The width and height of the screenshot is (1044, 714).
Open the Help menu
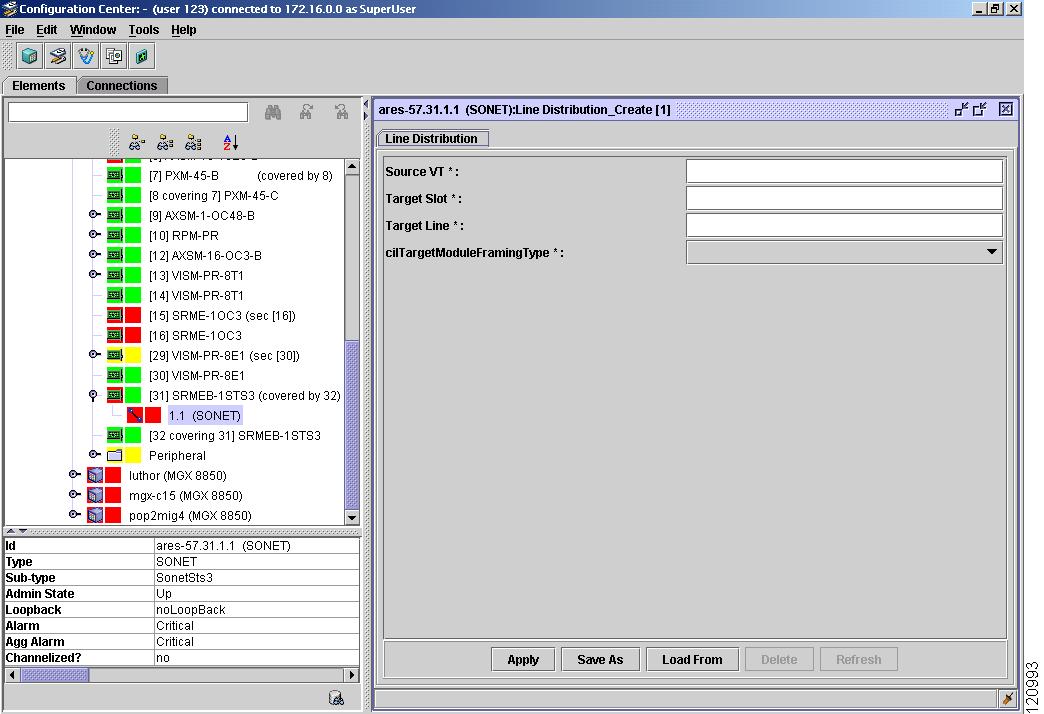click(x=184, y=30)
